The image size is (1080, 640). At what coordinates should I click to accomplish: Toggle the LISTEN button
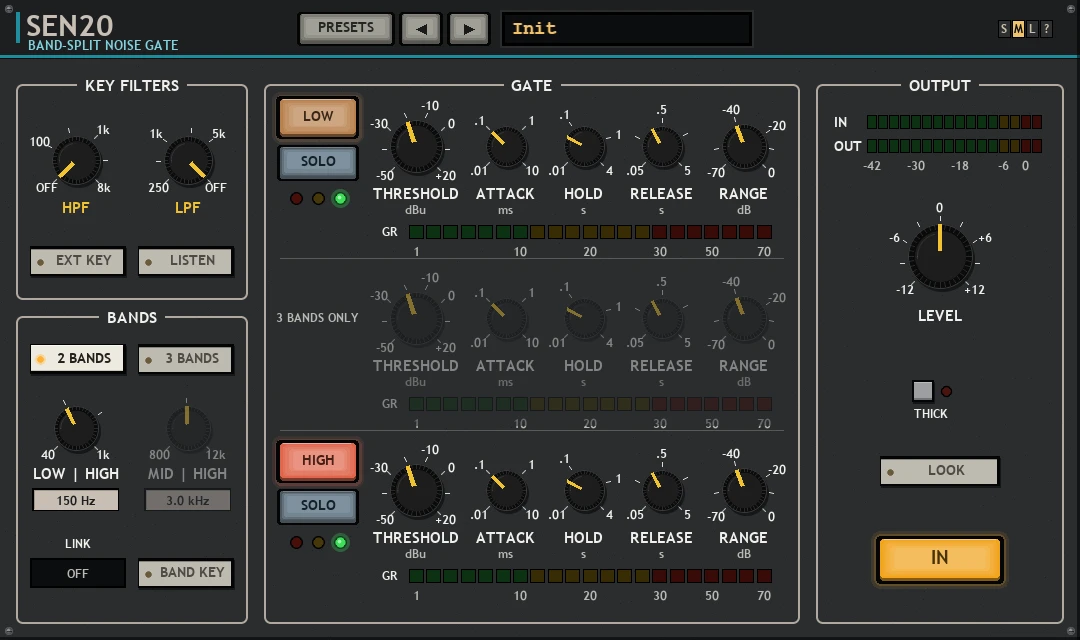point(185,261)
